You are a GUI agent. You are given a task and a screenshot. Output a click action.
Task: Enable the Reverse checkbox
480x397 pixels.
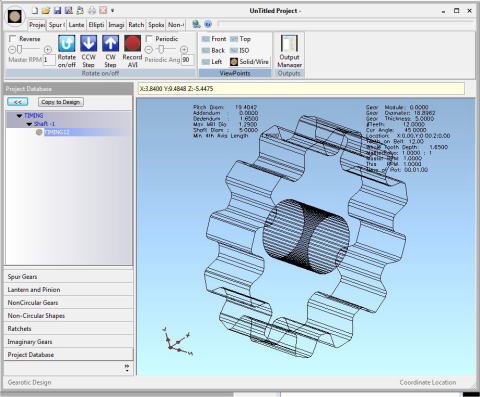coord(13,38)
